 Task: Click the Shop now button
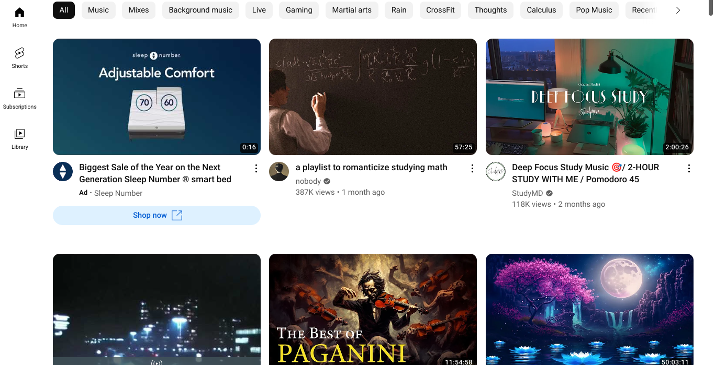pos(157,215)
